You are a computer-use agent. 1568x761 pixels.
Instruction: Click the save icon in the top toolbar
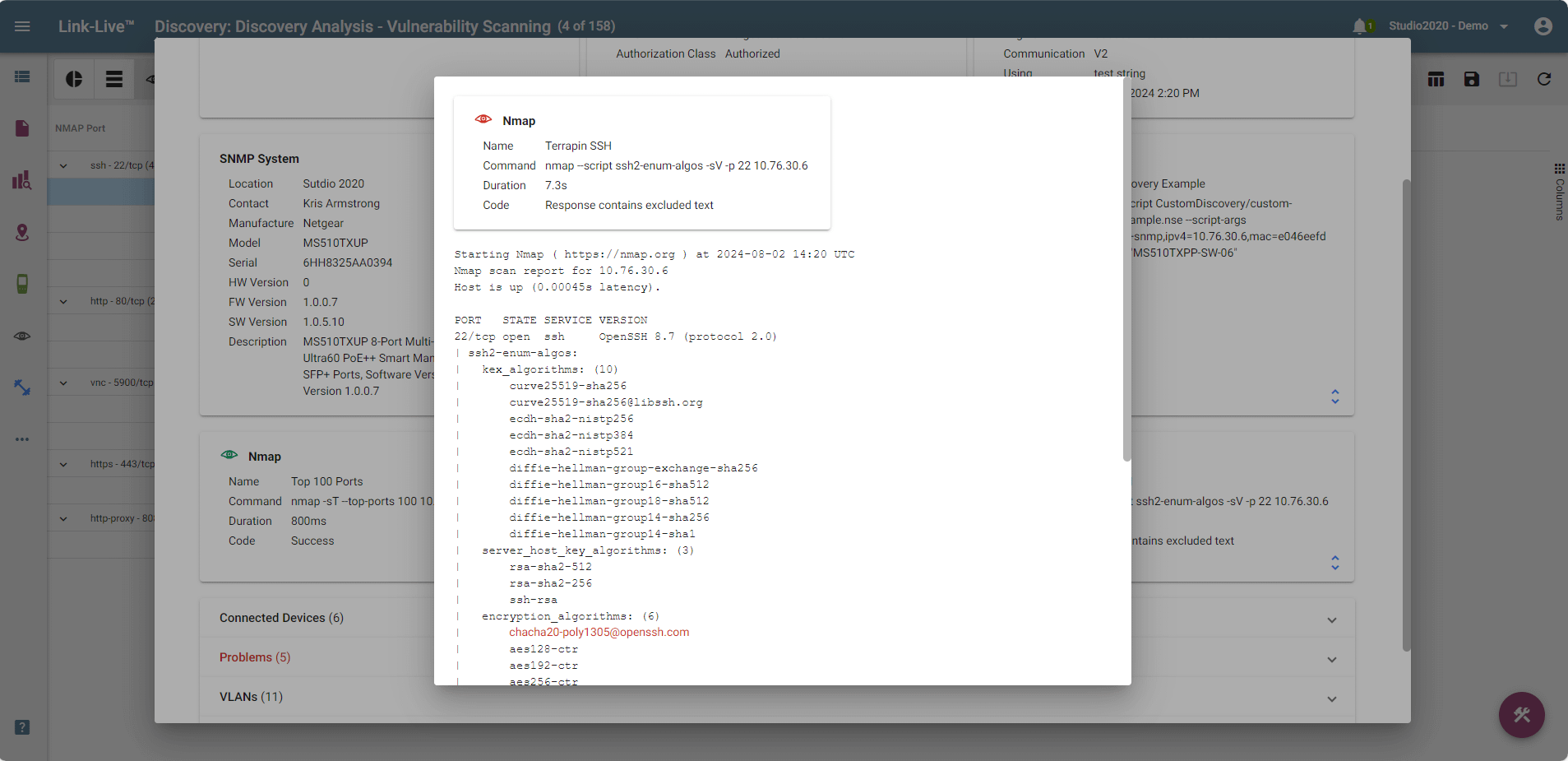point(1471,78)
